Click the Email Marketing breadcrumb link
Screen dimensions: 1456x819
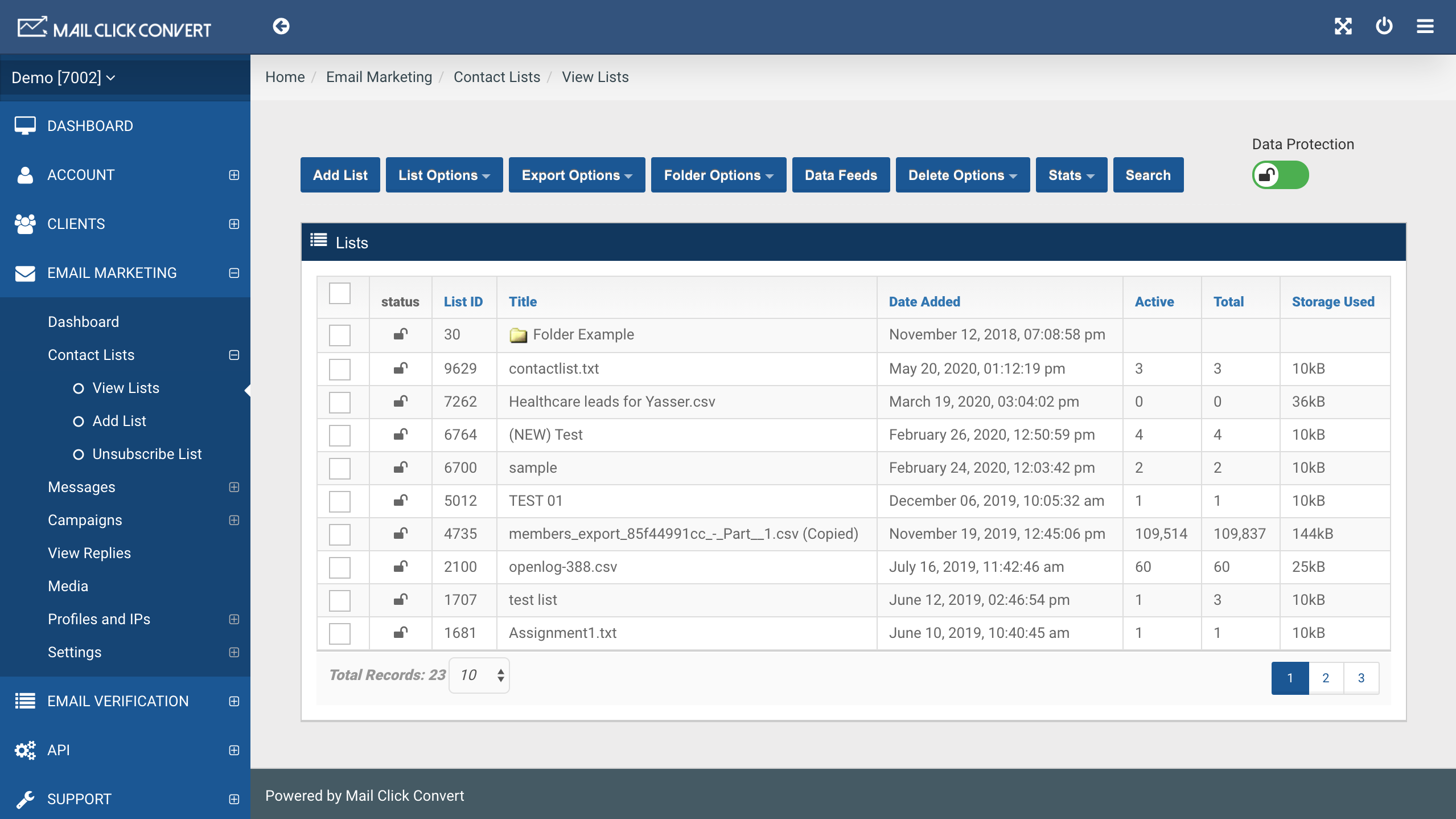click(x=379, y=77)
